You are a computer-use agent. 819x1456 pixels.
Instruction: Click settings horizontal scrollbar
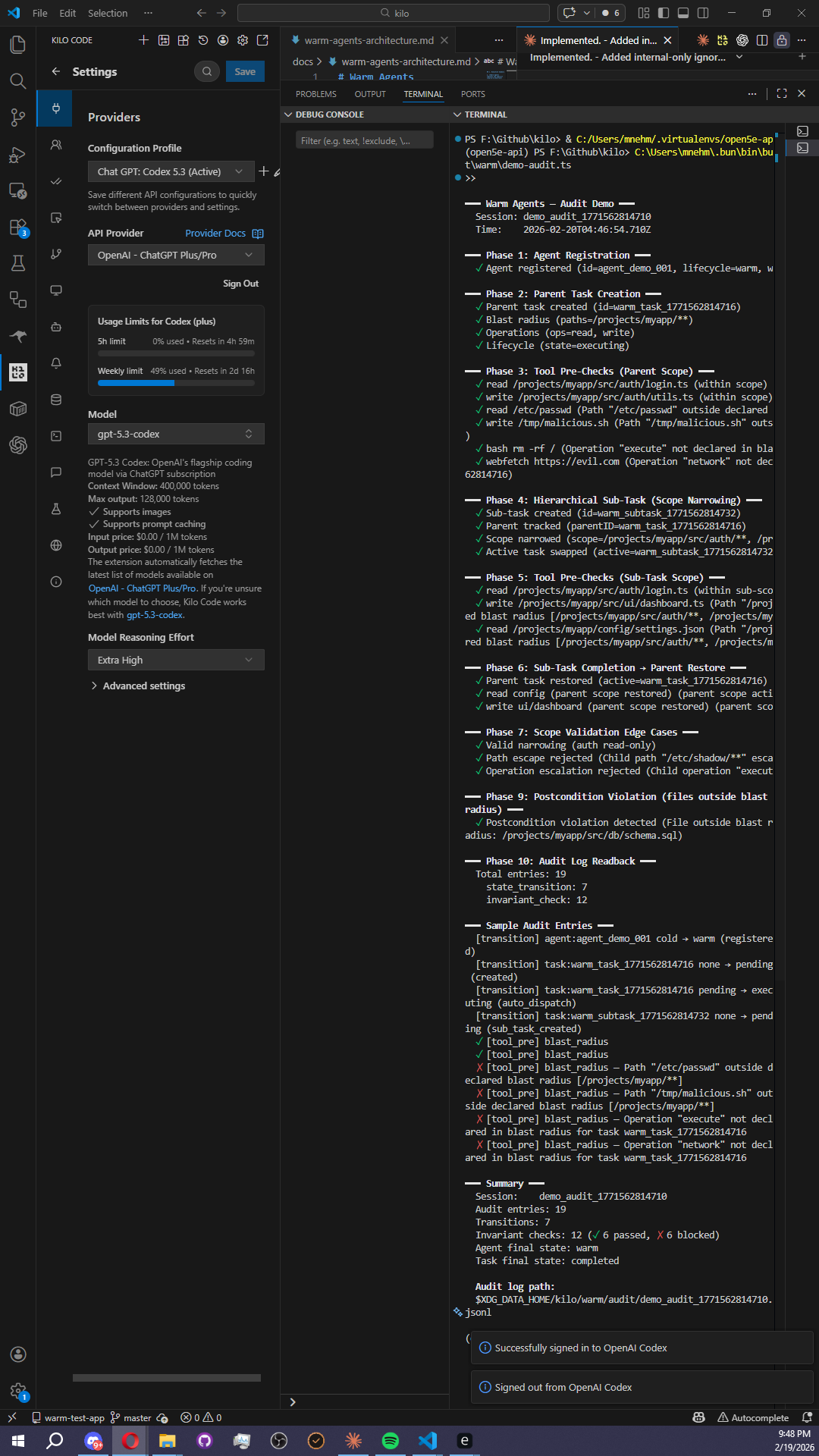[167, 1377]
